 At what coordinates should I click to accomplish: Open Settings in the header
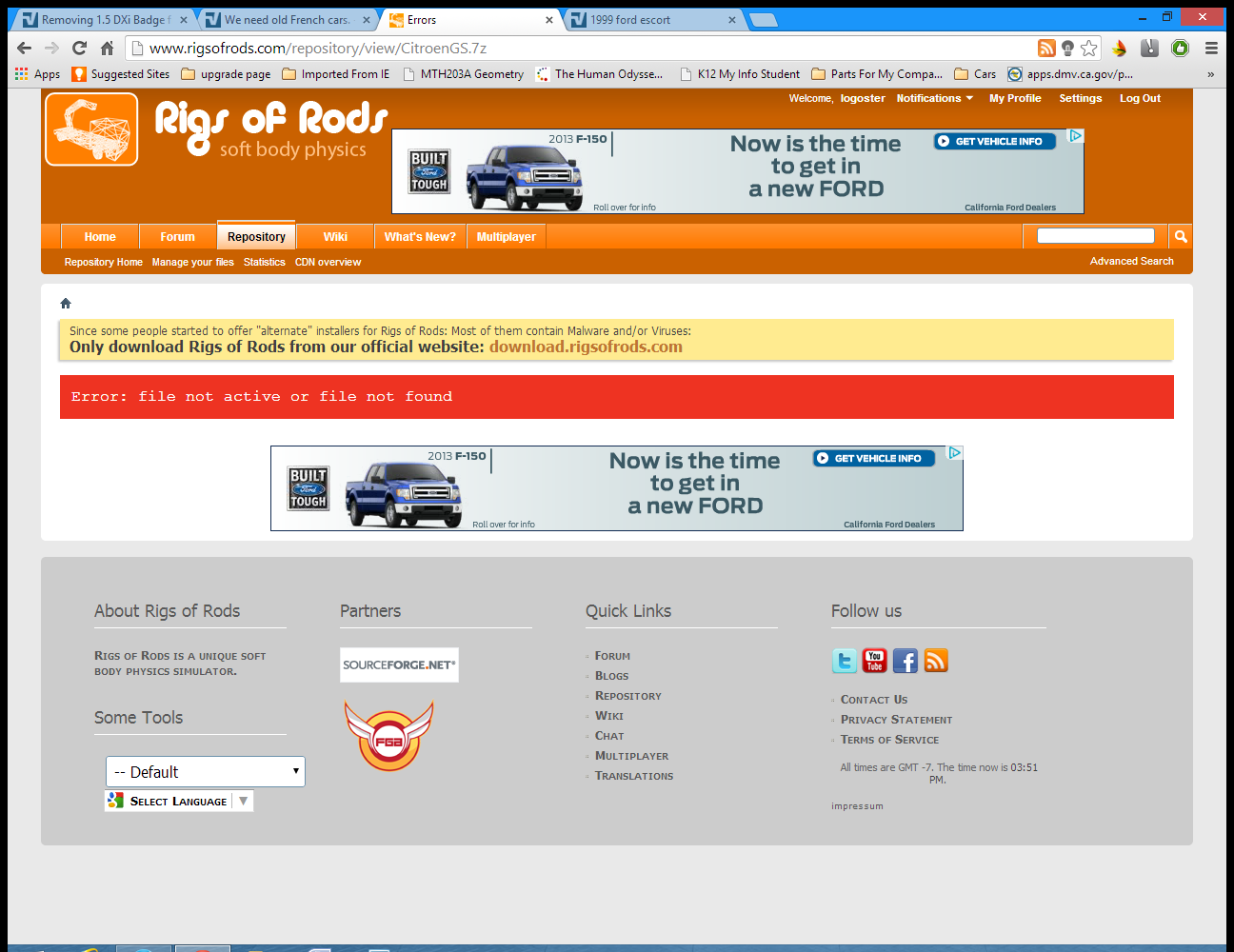[x=1081, y=98]
